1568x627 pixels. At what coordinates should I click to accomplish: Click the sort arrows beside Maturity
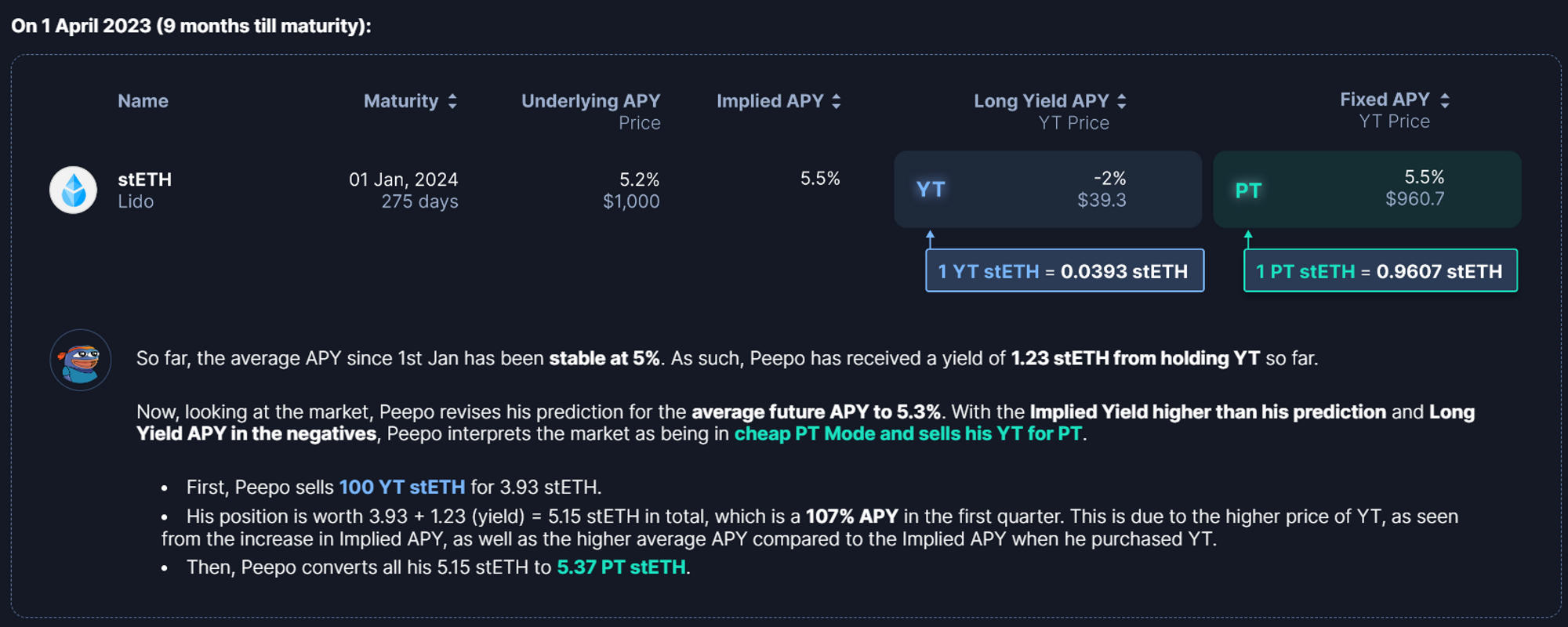point(452,101)
